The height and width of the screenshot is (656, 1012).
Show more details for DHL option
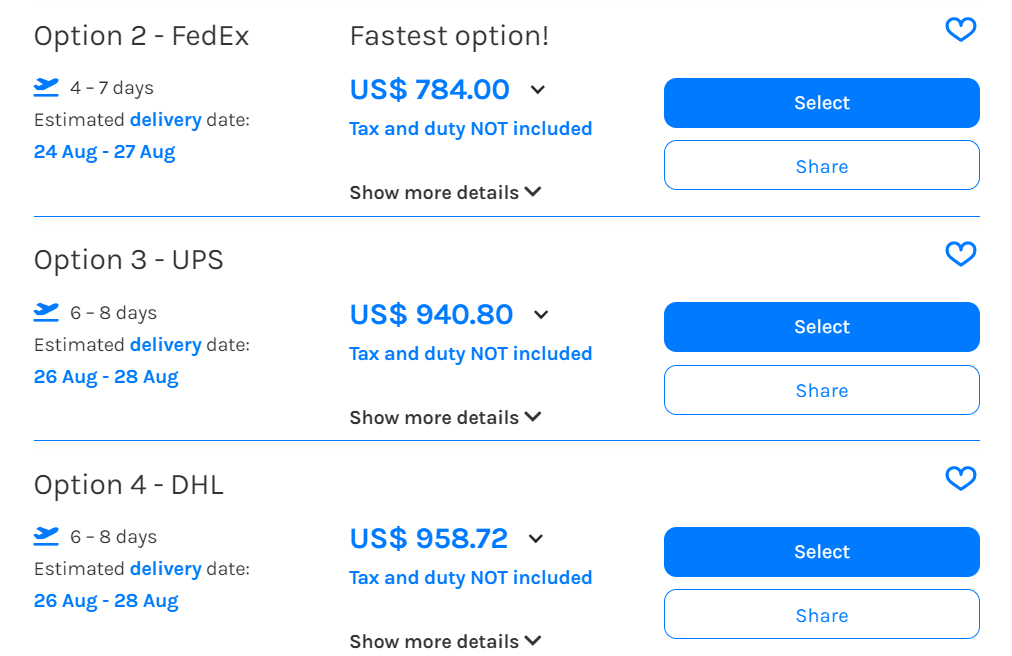click(445, 641)
